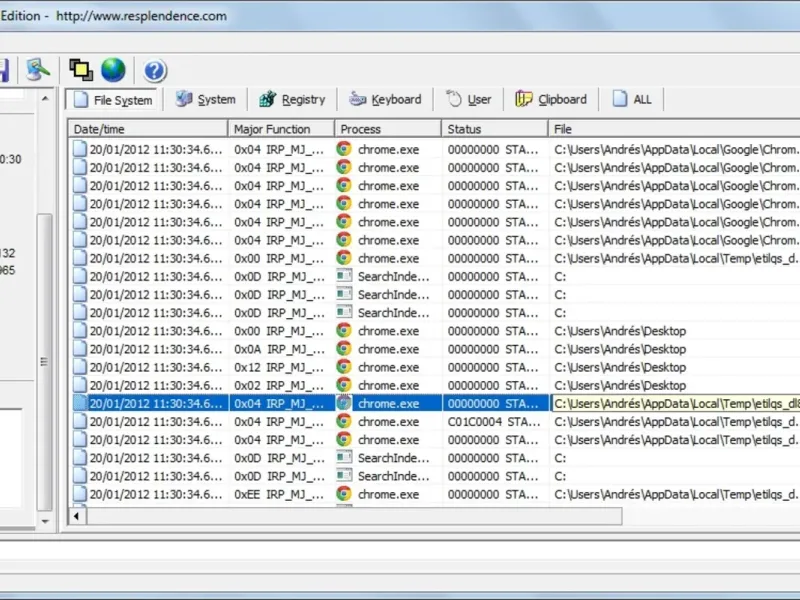The image size is (800, 600).
Task: Click the document icon of the highlighted row
Action: [80, 403]
